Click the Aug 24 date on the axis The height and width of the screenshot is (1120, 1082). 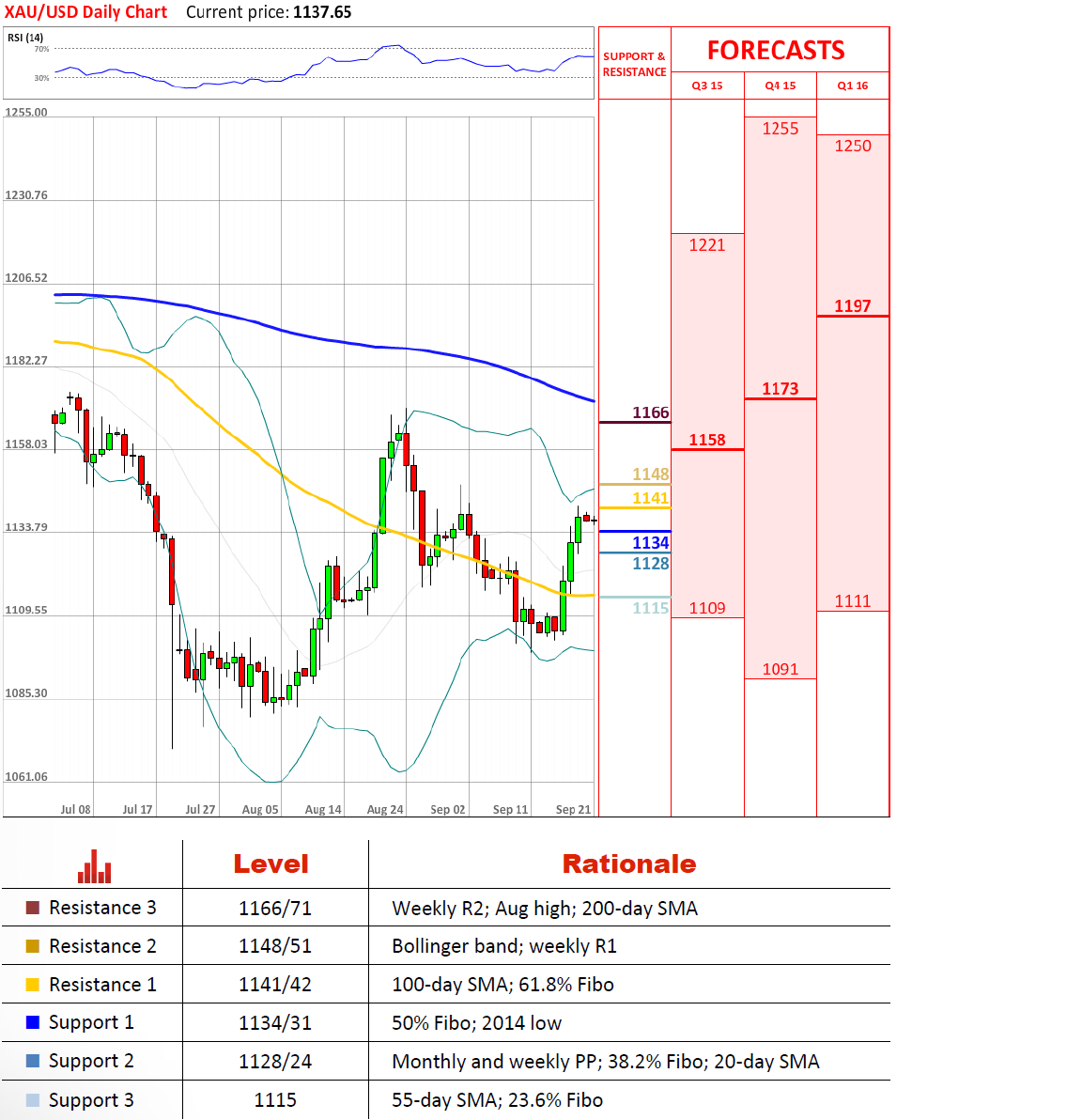point(385,809)
